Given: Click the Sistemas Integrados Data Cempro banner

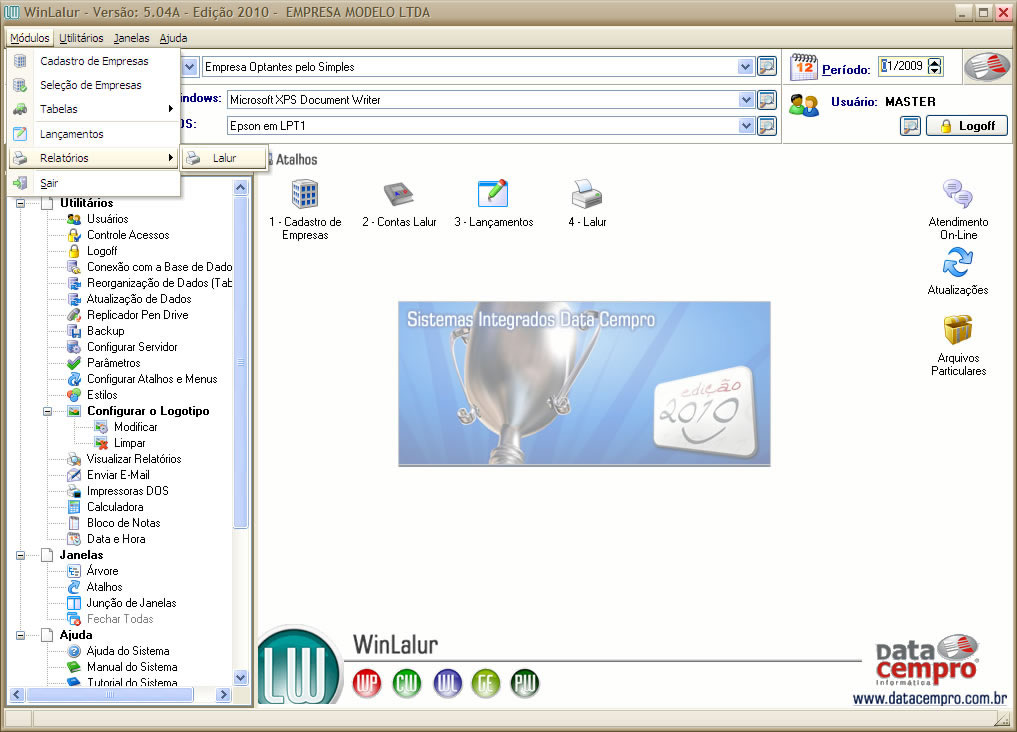Looking at the screenshot, I should point(584,383).
